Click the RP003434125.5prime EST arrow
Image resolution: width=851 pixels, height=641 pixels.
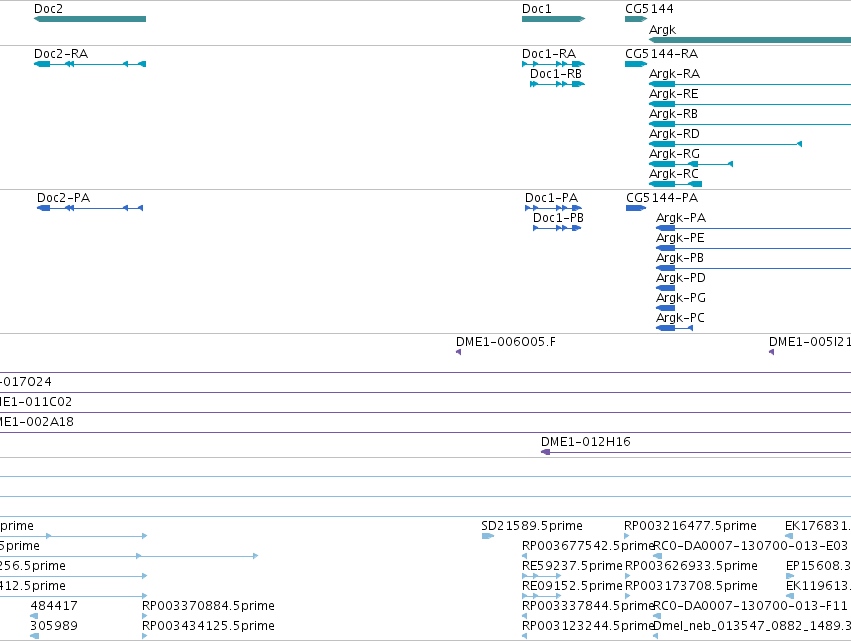(144, 636)
